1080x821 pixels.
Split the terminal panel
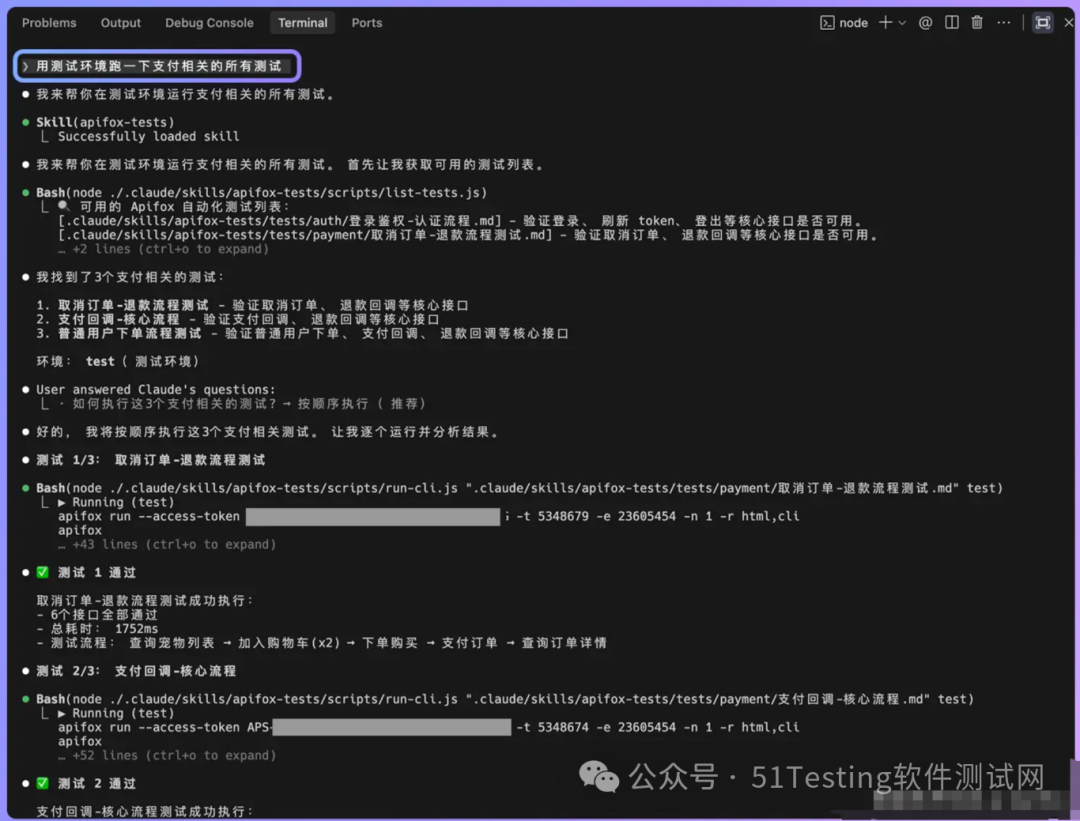(x=951, y=23)
